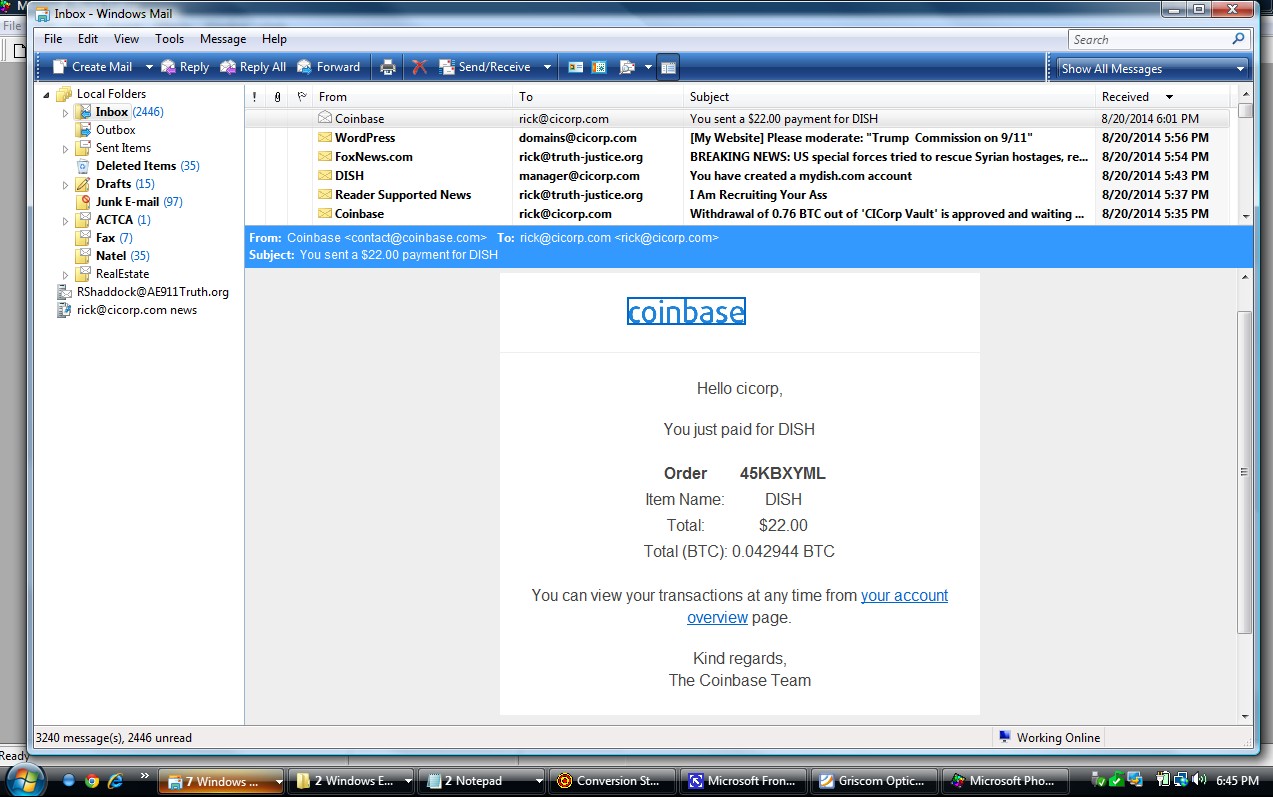1273x797 pixels.
Task: Select the ACTCA folder
Action: 115,220
